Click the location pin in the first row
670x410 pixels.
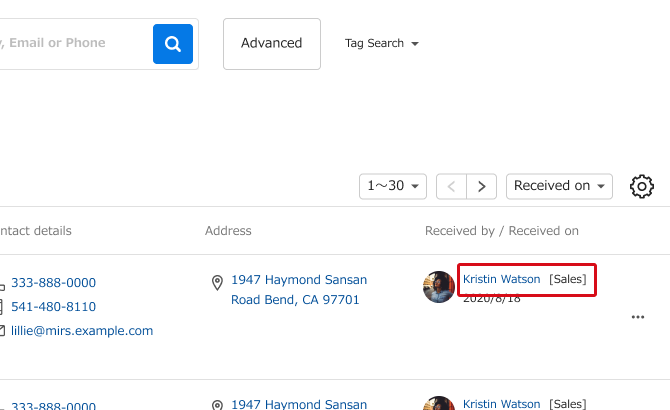[217, 283]
